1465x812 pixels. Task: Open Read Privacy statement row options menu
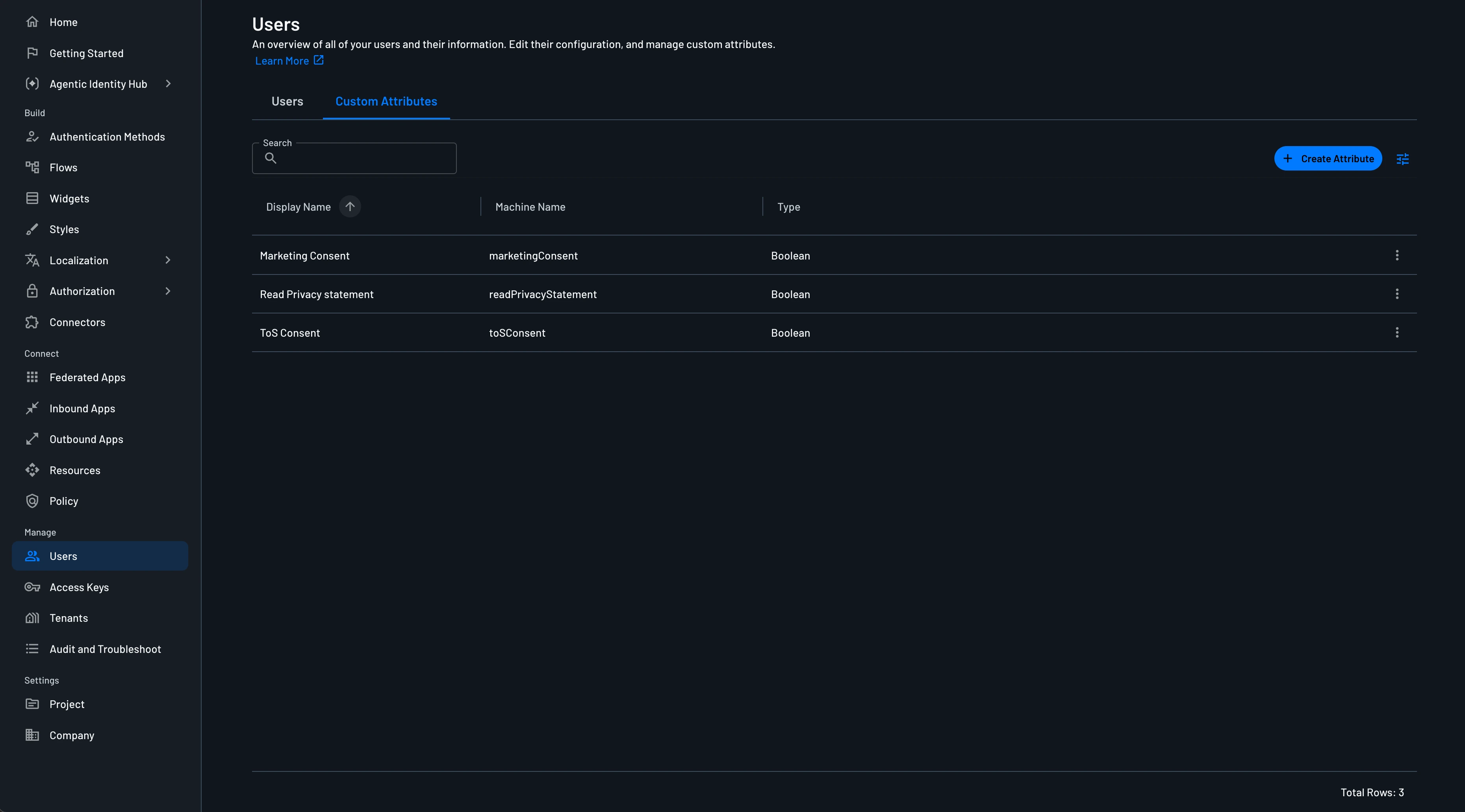click(1397, 294)
